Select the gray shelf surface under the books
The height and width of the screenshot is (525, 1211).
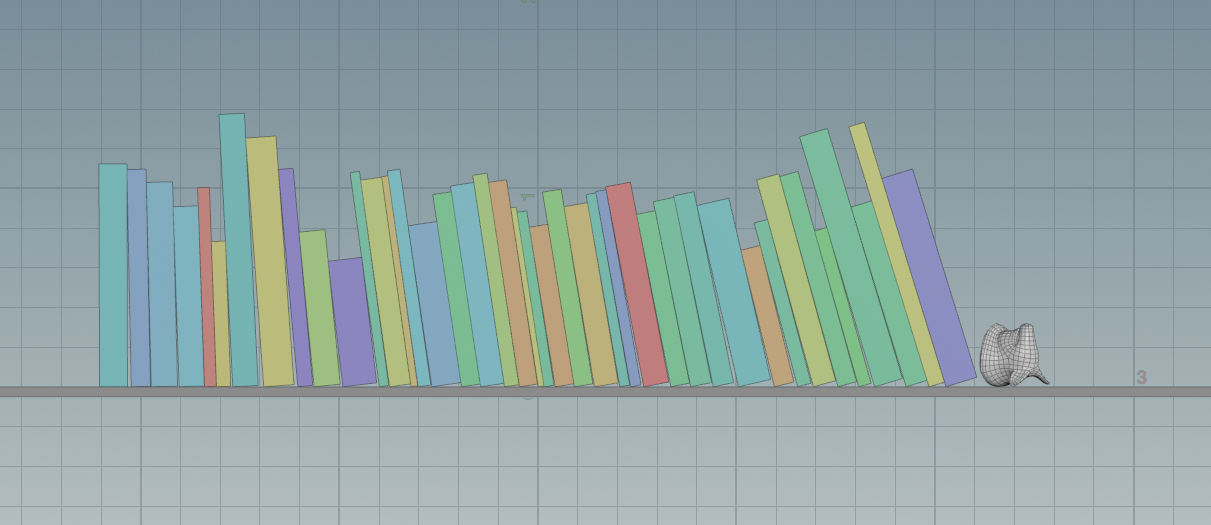600,392
